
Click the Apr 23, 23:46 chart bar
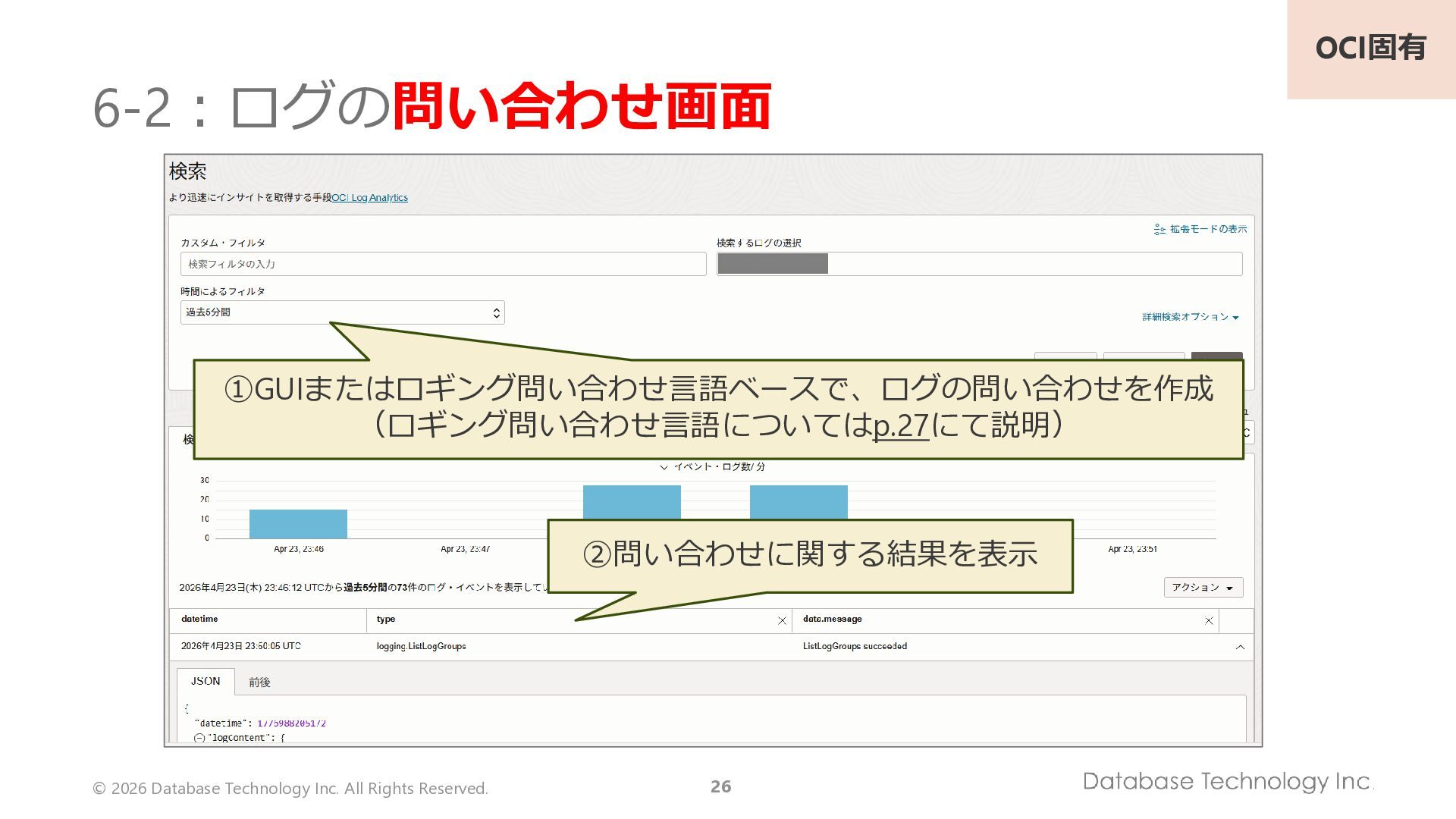click(x=298, y=524)
